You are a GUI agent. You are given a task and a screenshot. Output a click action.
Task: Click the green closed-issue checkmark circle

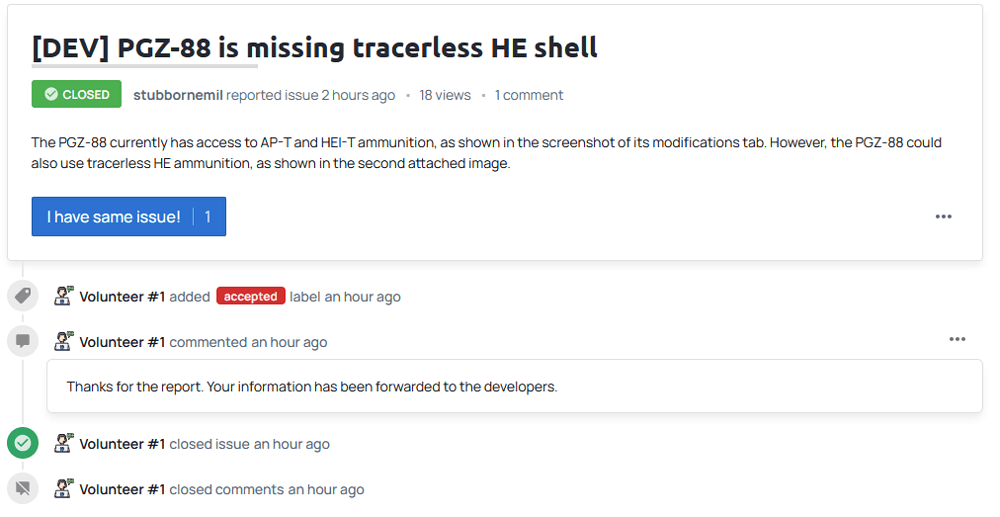point(23,443)
